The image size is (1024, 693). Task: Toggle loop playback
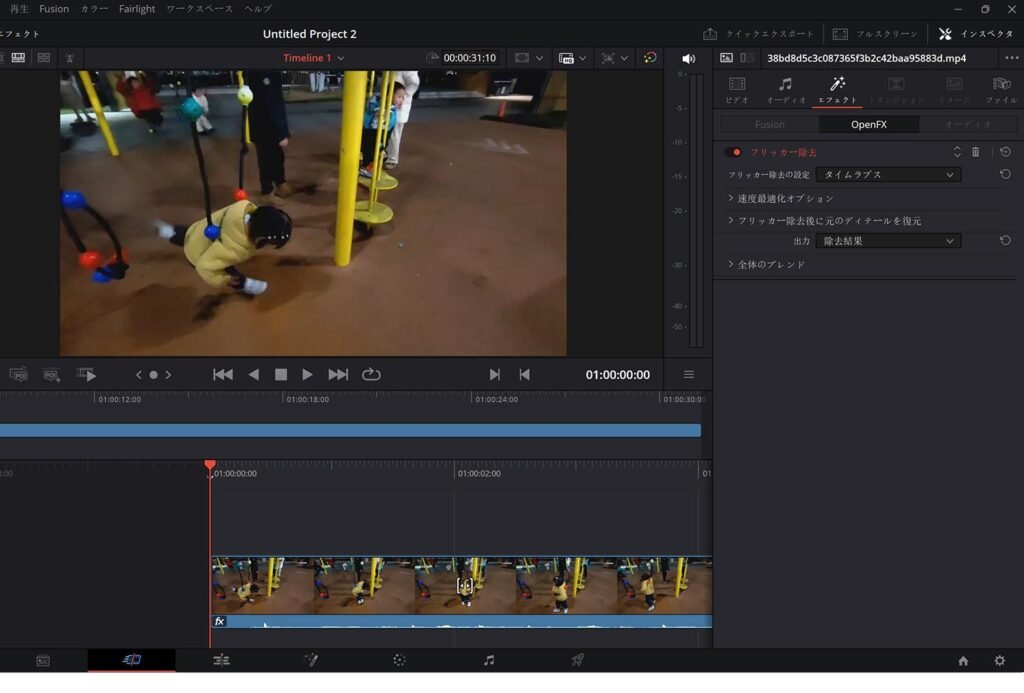[x=371, y=374]
